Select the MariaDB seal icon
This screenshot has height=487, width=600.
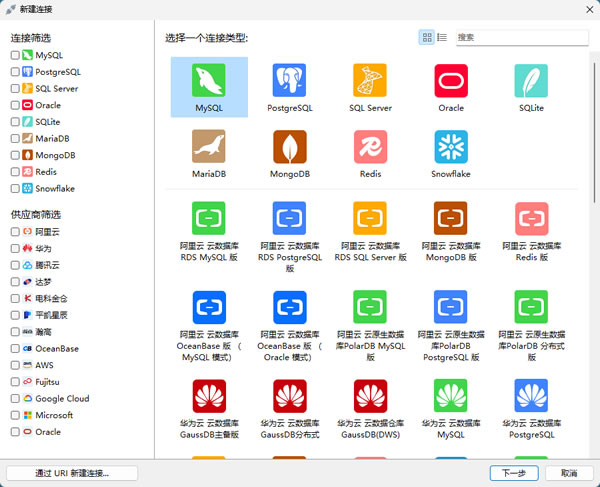click(209, 146)
